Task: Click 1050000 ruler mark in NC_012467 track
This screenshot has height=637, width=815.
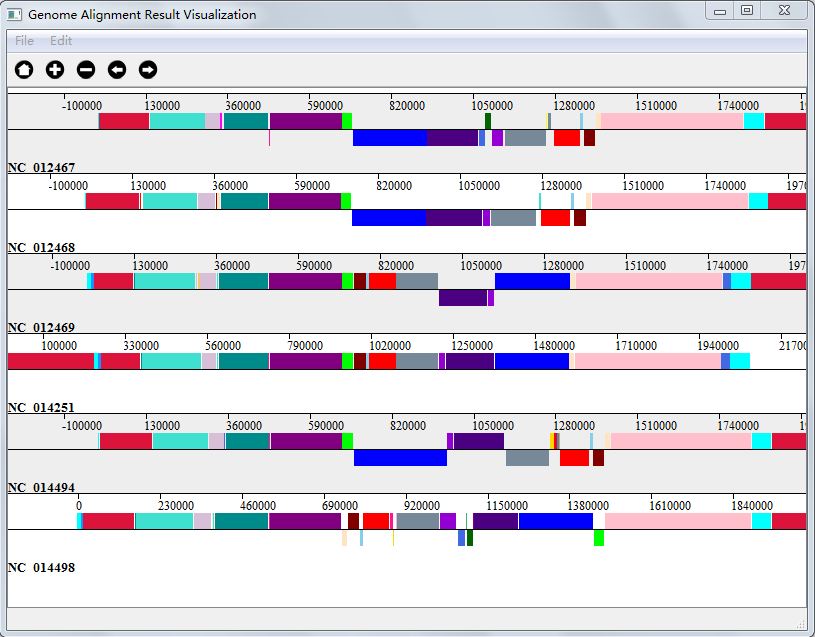Action: [492, 105]
